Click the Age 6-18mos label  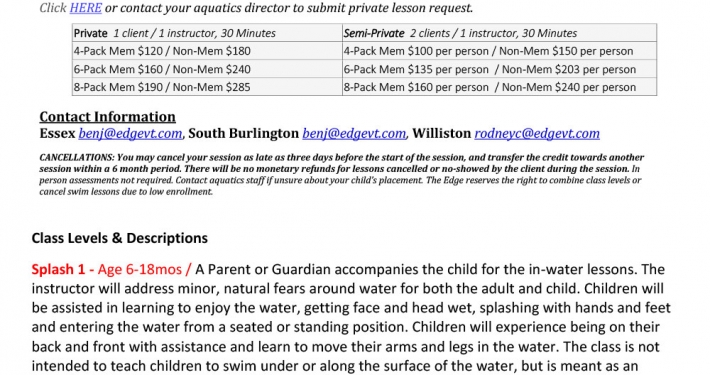140,269
